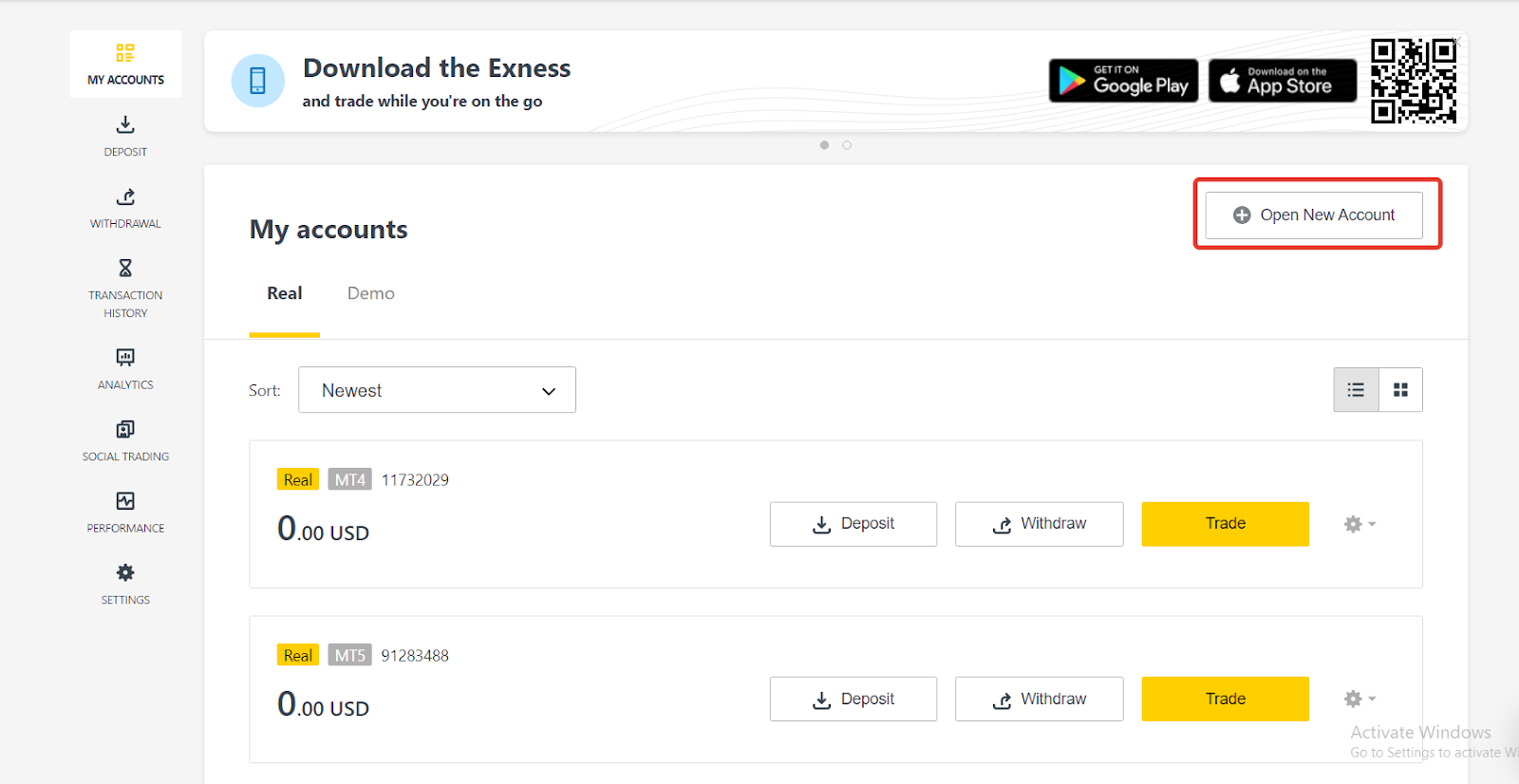This screenshot has width=1519, height=784.
Task: Click the MT4 platform badge
Action: (350, 479)
